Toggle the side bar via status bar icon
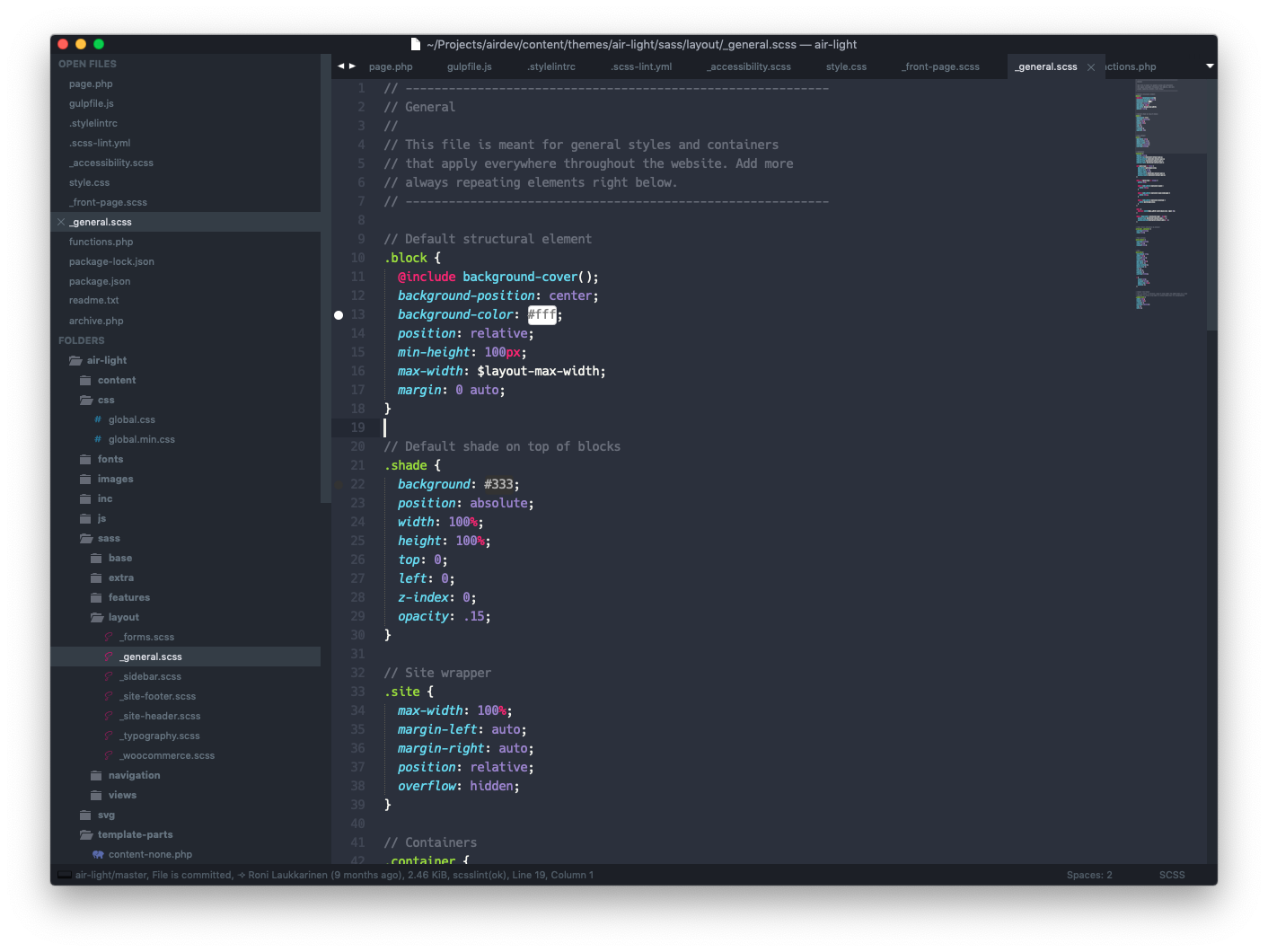Screen dimensions: 1268x952 [x=65, y=875]
